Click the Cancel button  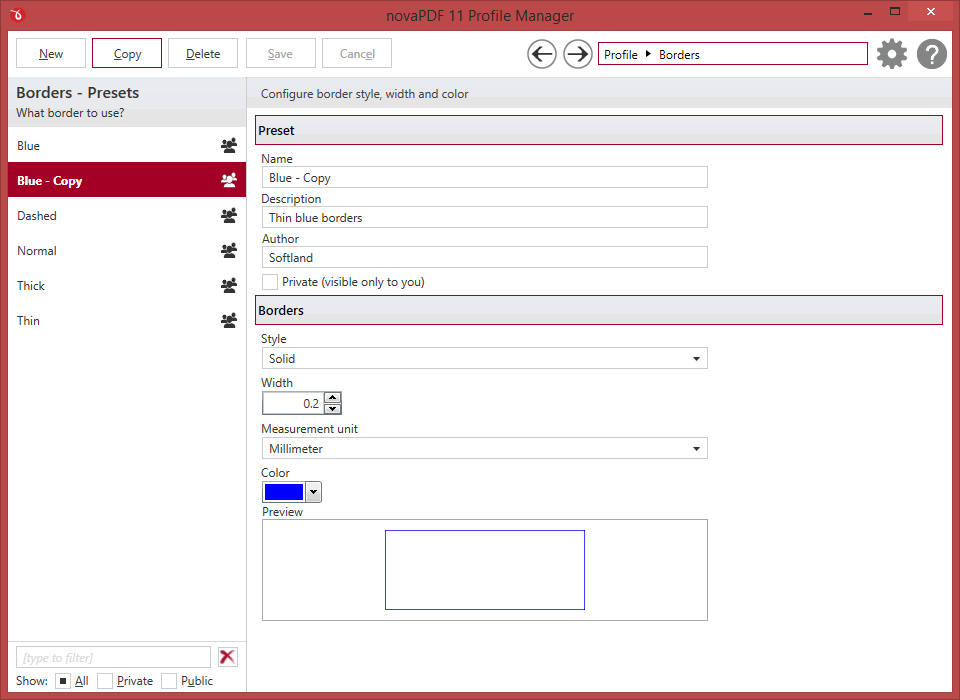[357, 53]
